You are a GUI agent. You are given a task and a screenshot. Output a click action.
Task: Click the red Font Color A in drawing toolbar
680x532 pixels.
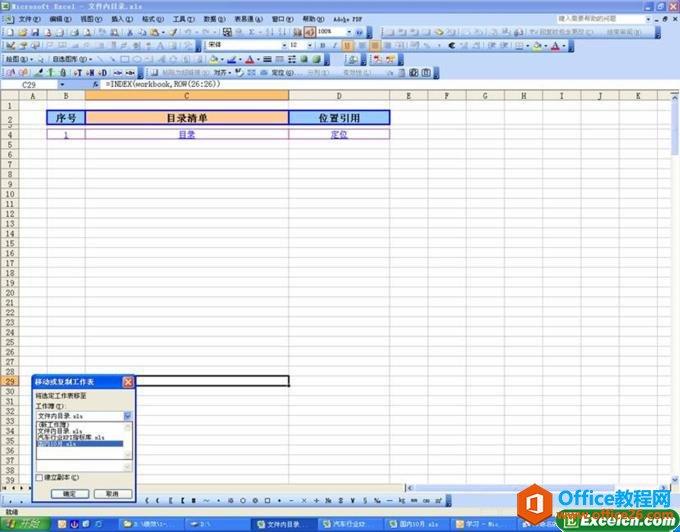[x=249, y=59]
